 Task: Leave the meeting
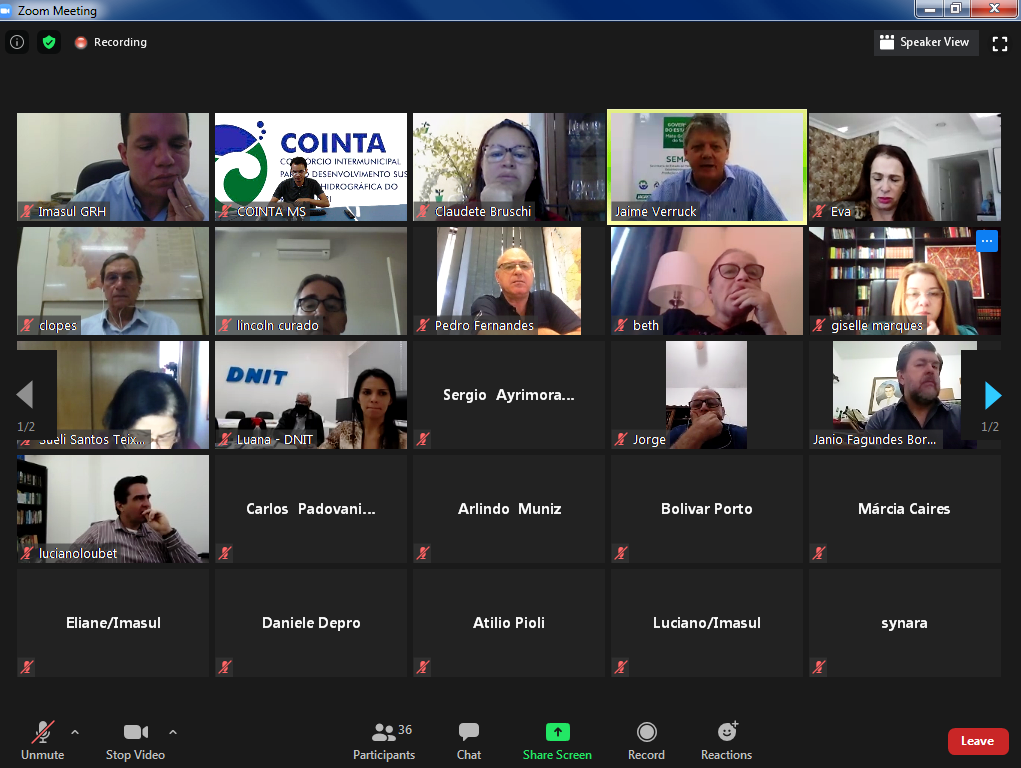(977, 741)
